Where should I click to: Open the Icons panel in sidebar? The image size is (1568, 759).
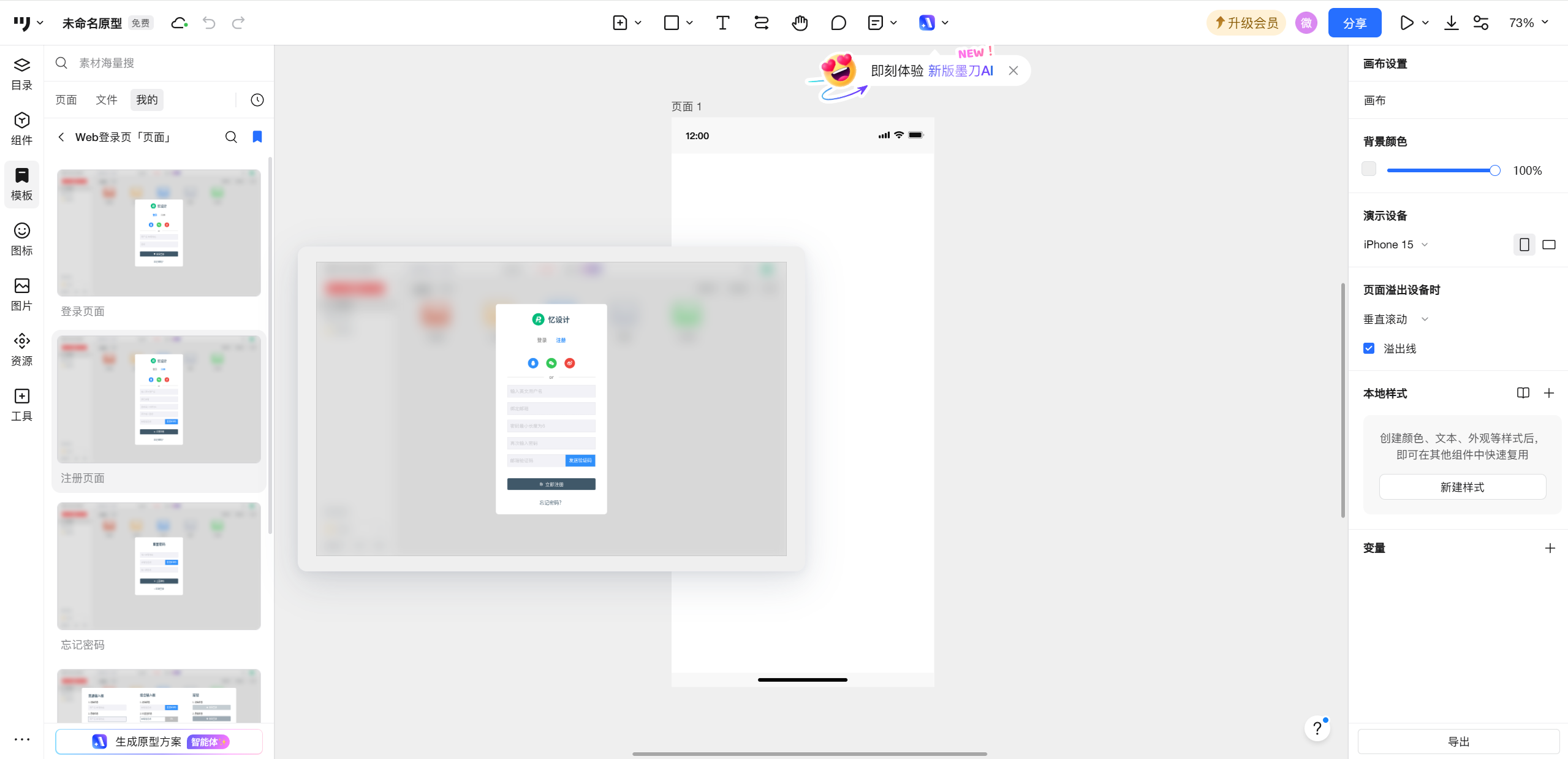click(x=21, y=238)
